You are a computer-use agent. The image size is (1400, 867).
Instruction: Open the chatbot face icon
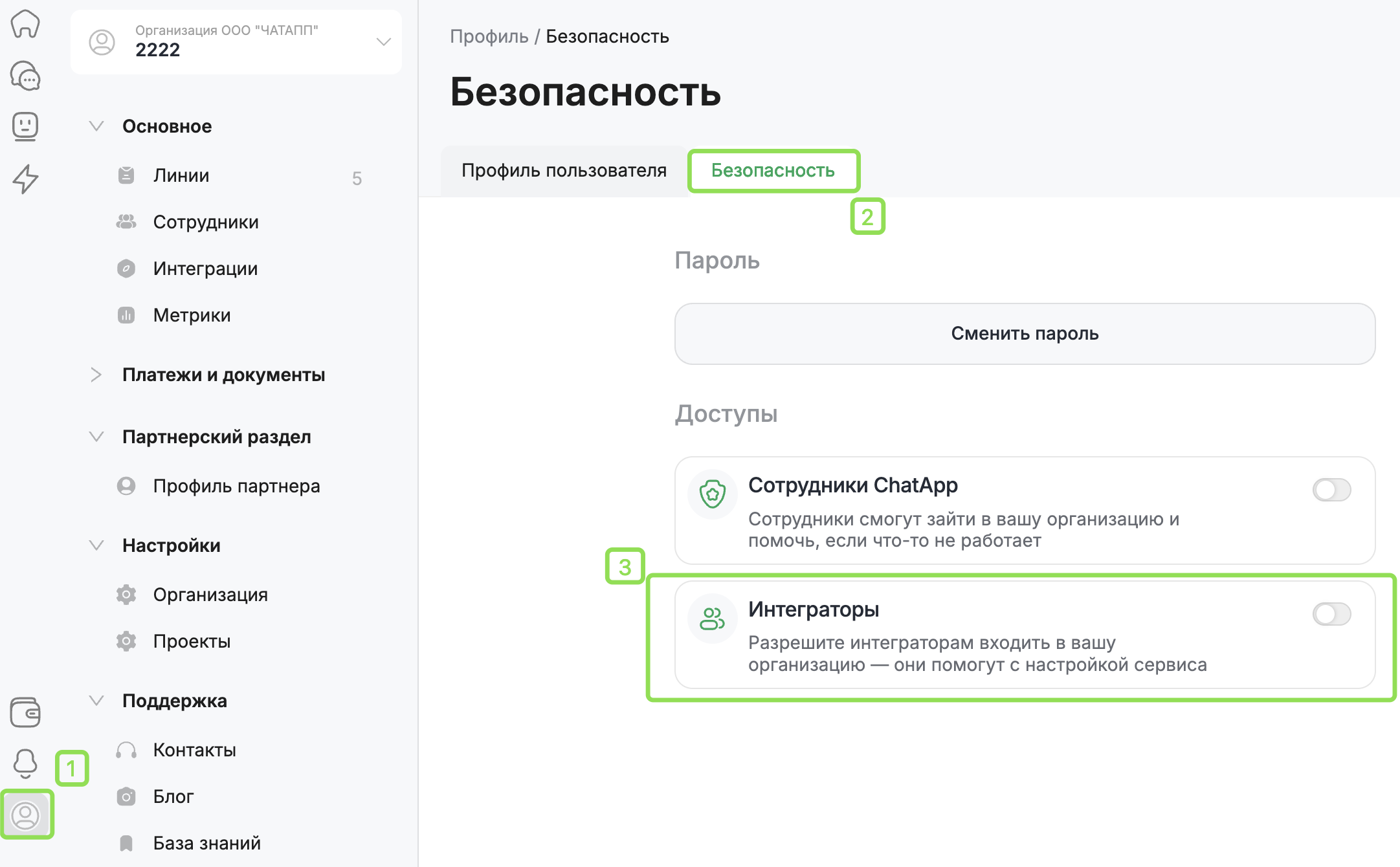pos(25,126)
